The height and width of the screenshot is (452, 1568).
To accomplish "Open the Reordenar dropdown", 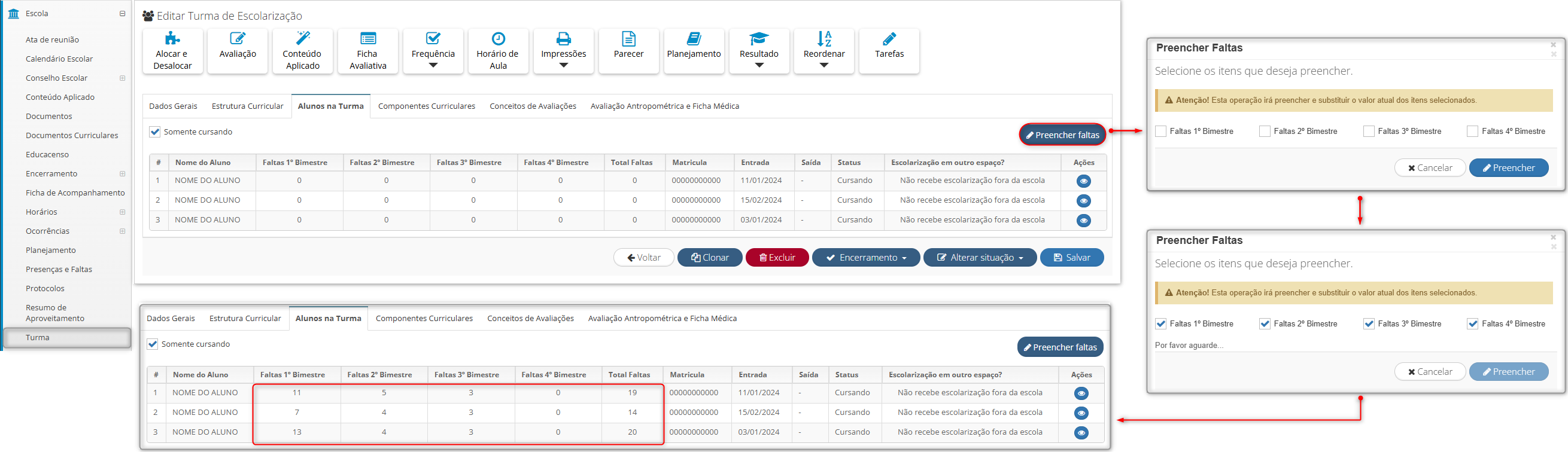I will click(x=823, y=51).
